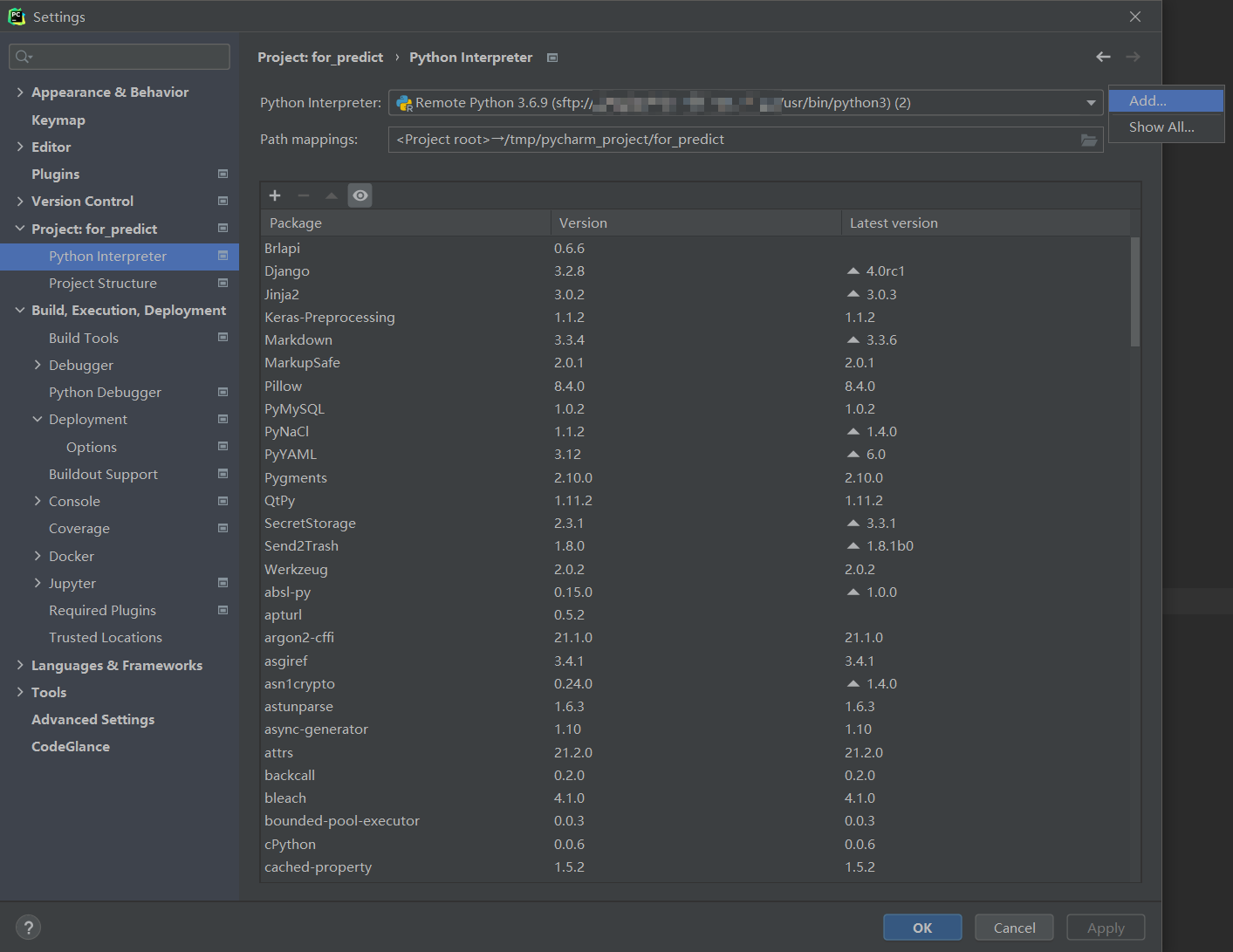Sort by the Version column header
The image size is (1233, 952).
click(696, 223)
